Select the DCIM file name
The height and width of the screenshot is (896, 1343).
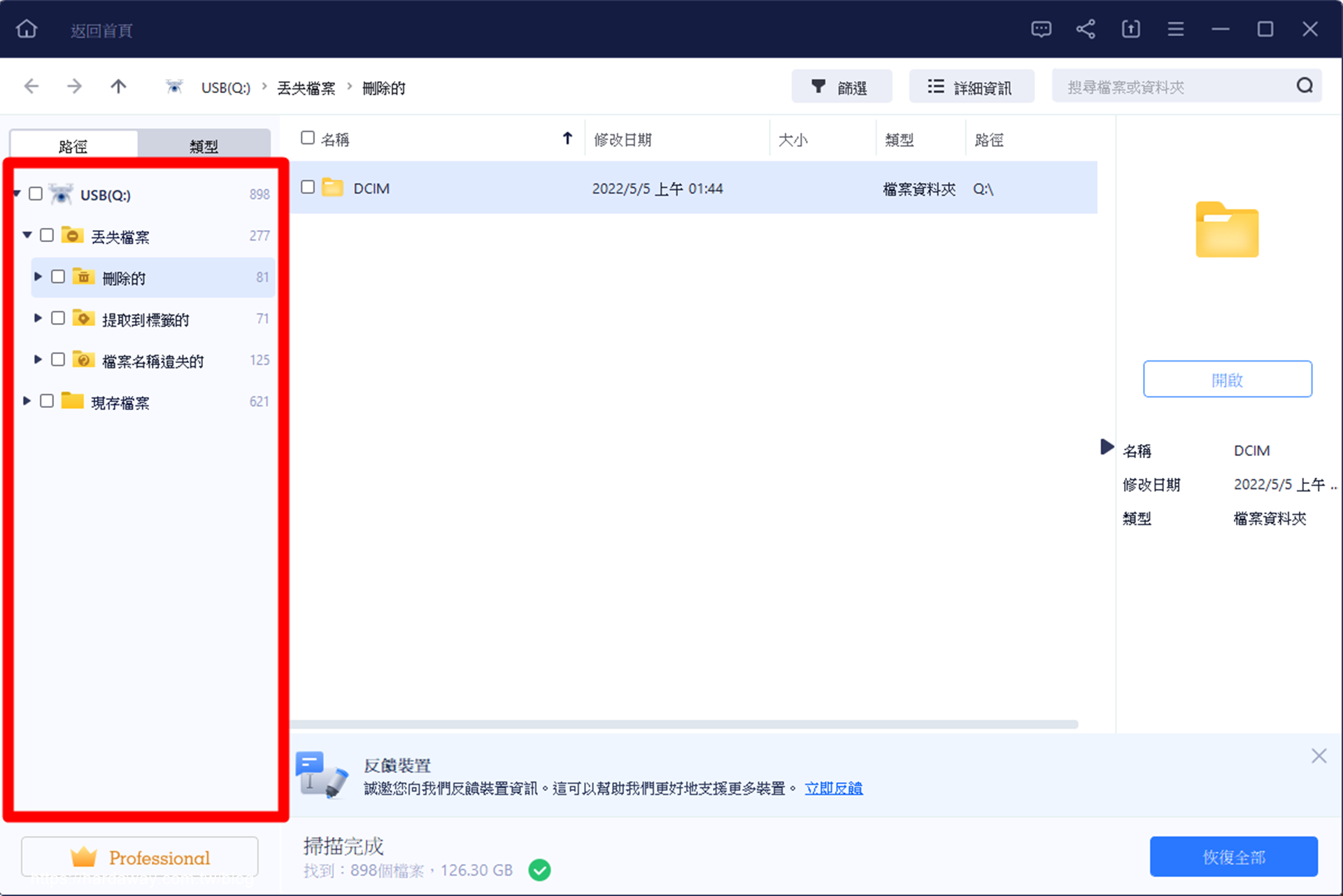click(371, 188)
